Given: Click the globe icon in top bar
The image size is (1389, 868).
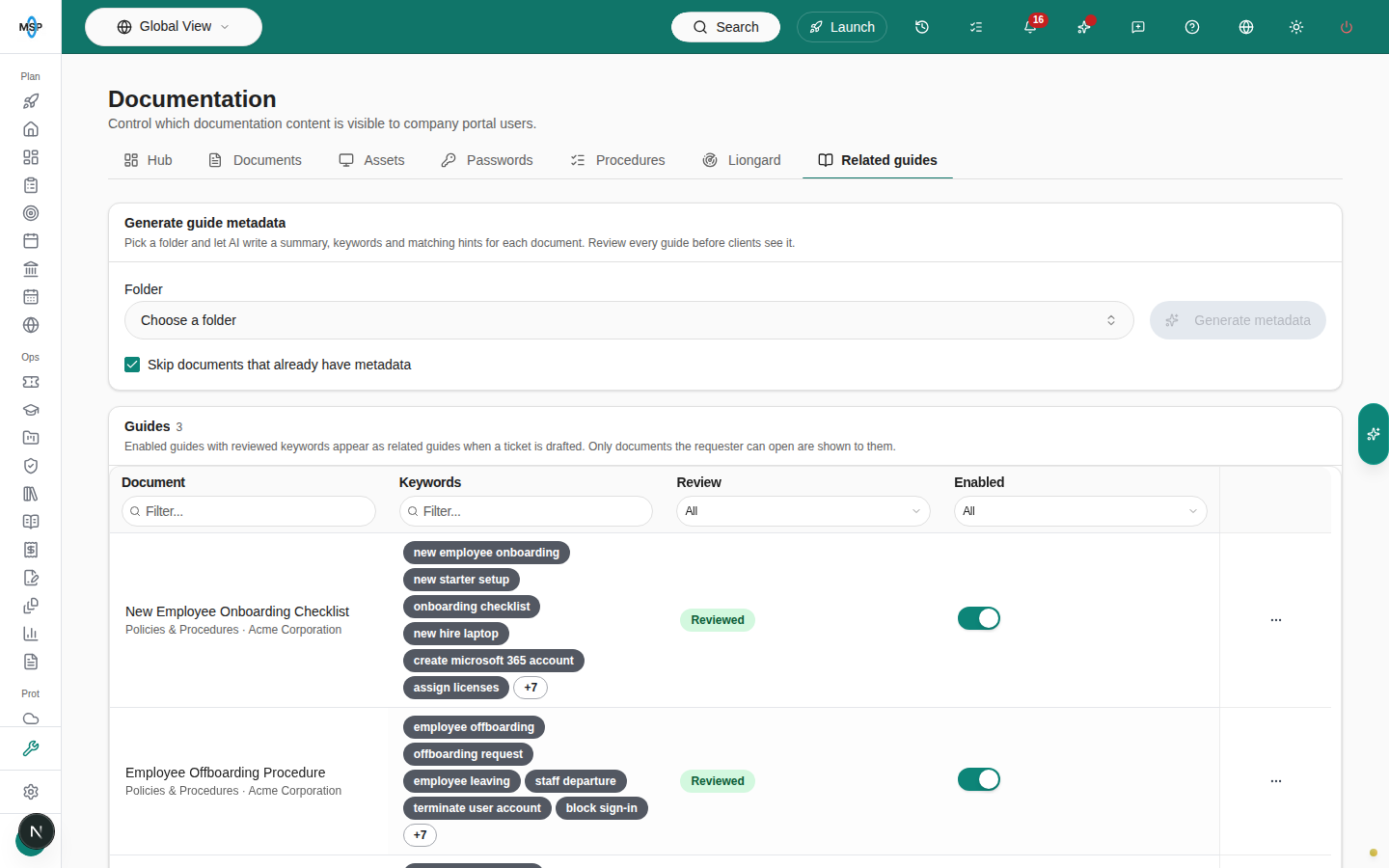Looking at the screenshot, I should 1246,27.
